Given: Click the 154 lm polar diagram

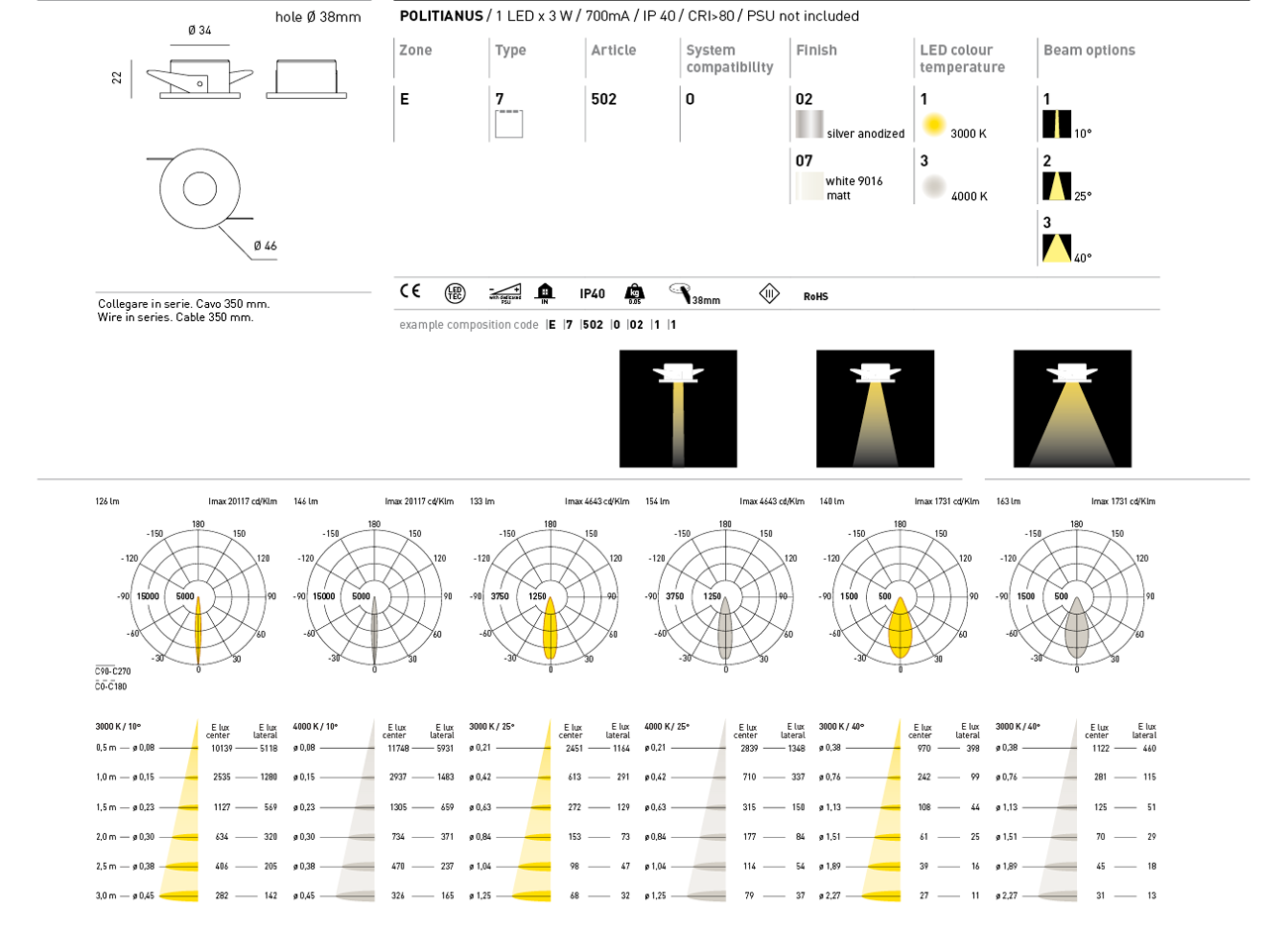Looking at the screenshot, I should [x=725, y=596].
